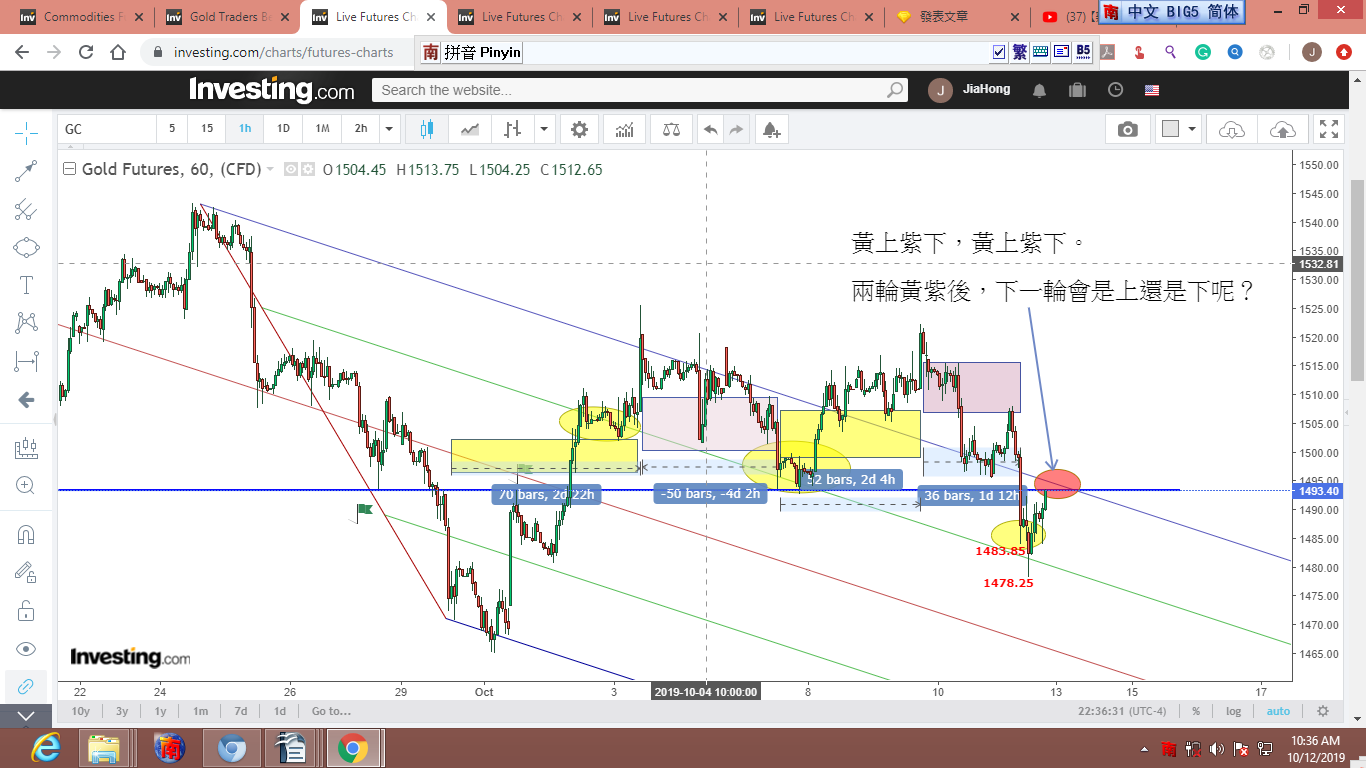The height and width of the screenshot is (768, 1366).
Task: Select the long position prediction tool
Action: (26, 361)
